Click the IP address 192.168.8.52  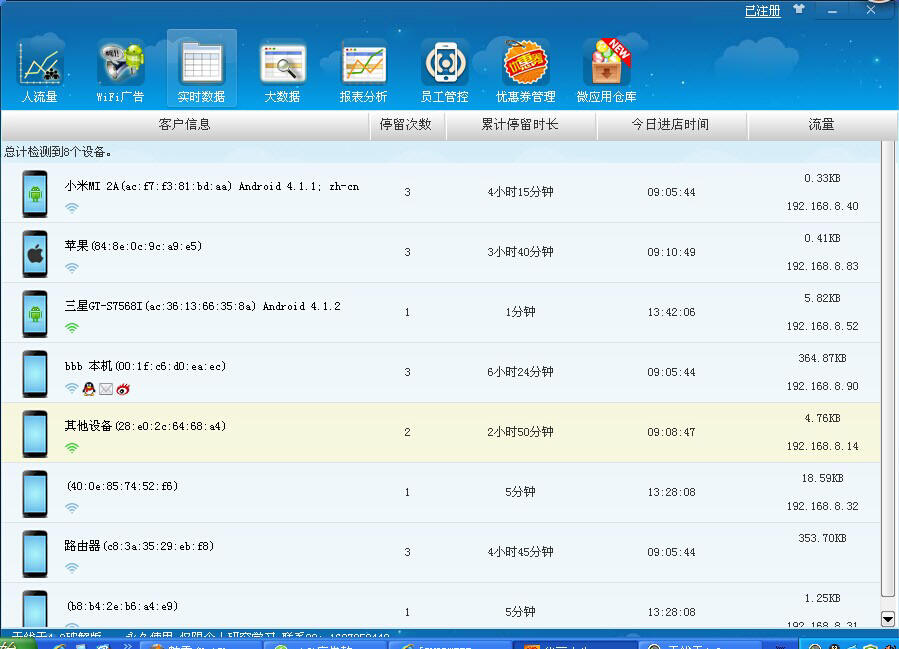coord(823,326)
